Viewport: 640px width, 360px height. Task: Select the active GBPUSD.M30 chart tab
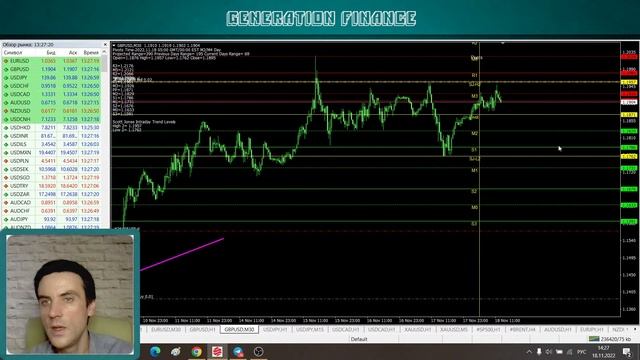tap(239, 329)
